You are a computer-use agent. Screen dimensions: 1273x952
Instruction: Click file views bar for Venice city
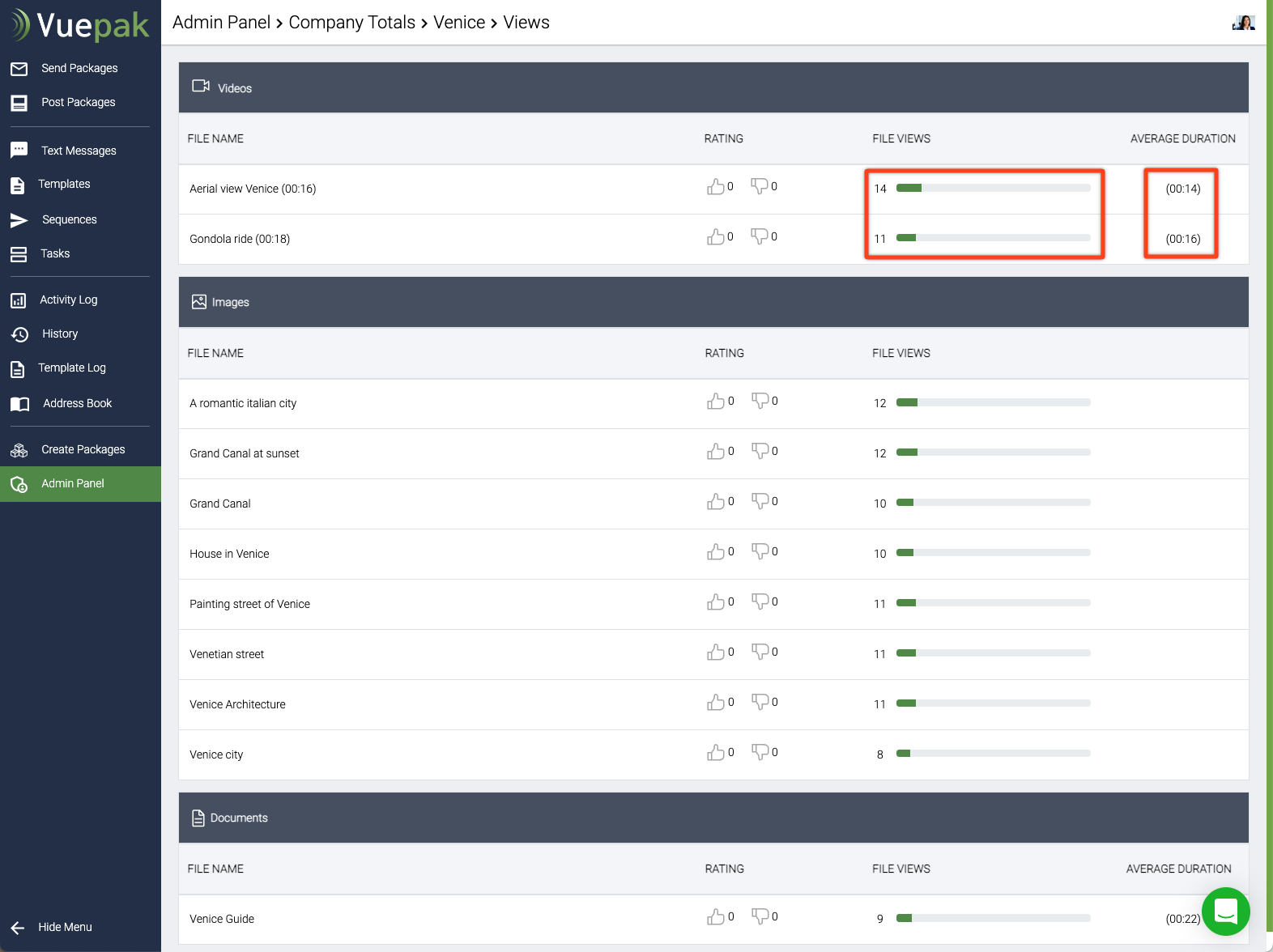[993, 754]
